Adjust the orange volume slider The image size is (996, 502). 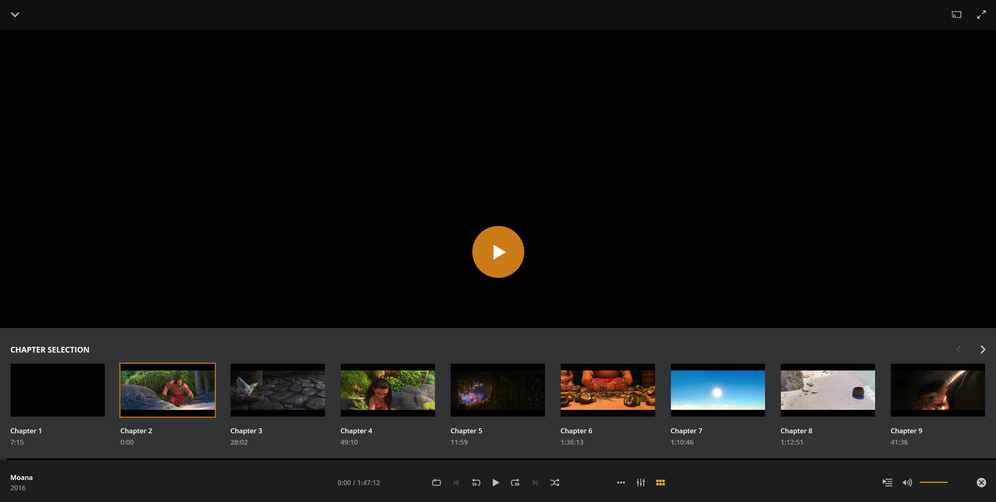point(934,483)
